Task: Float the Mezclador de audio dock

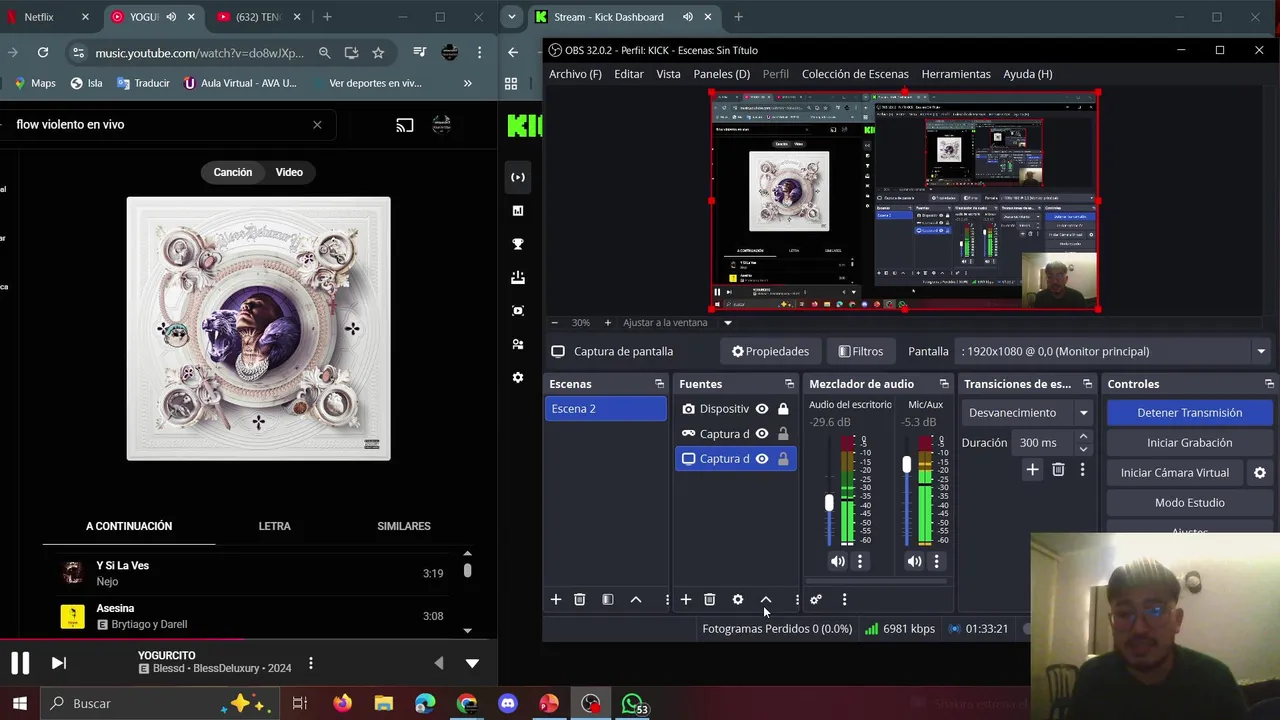Action: 944,384
